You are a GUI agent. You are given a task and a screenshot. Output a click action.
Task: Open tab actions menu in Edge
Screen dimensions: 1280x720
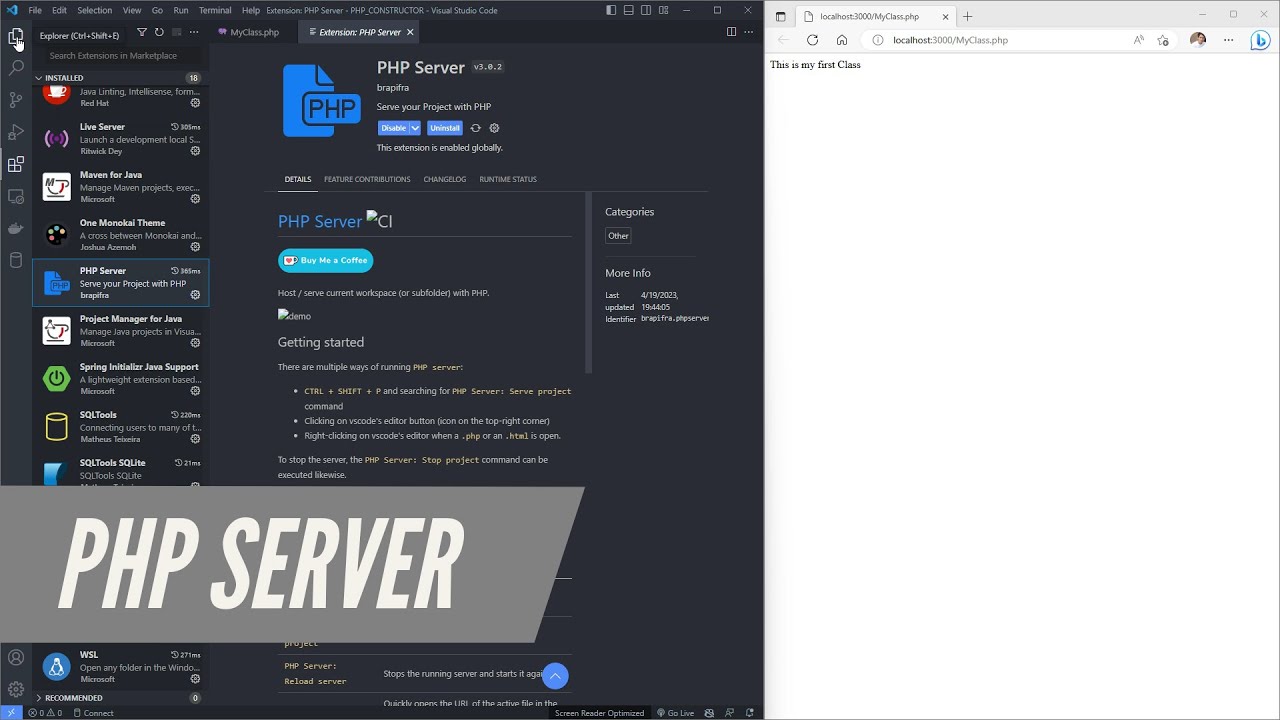pos(781,16)
